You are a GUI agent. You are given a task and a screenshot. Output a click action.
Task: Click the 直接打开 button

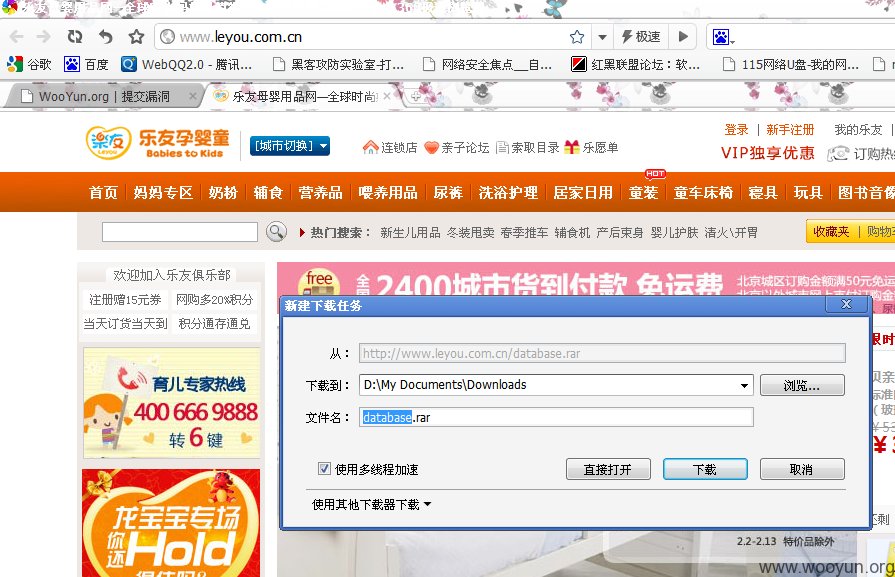coord(608,469)
